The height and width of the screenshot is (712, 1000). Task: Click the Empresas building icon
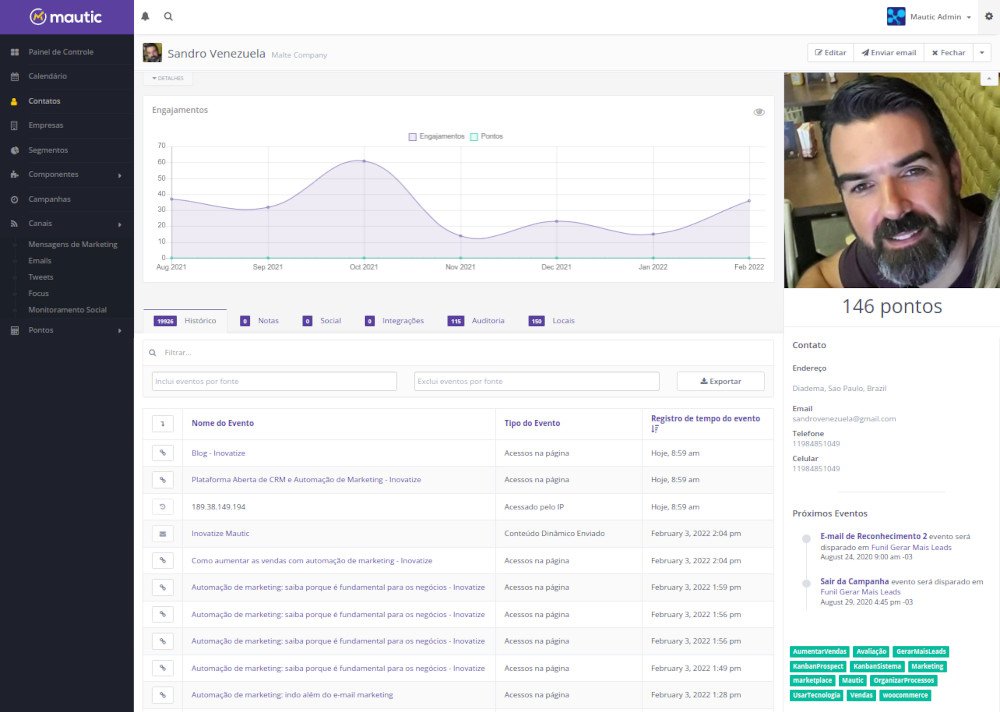coord(15,125)
